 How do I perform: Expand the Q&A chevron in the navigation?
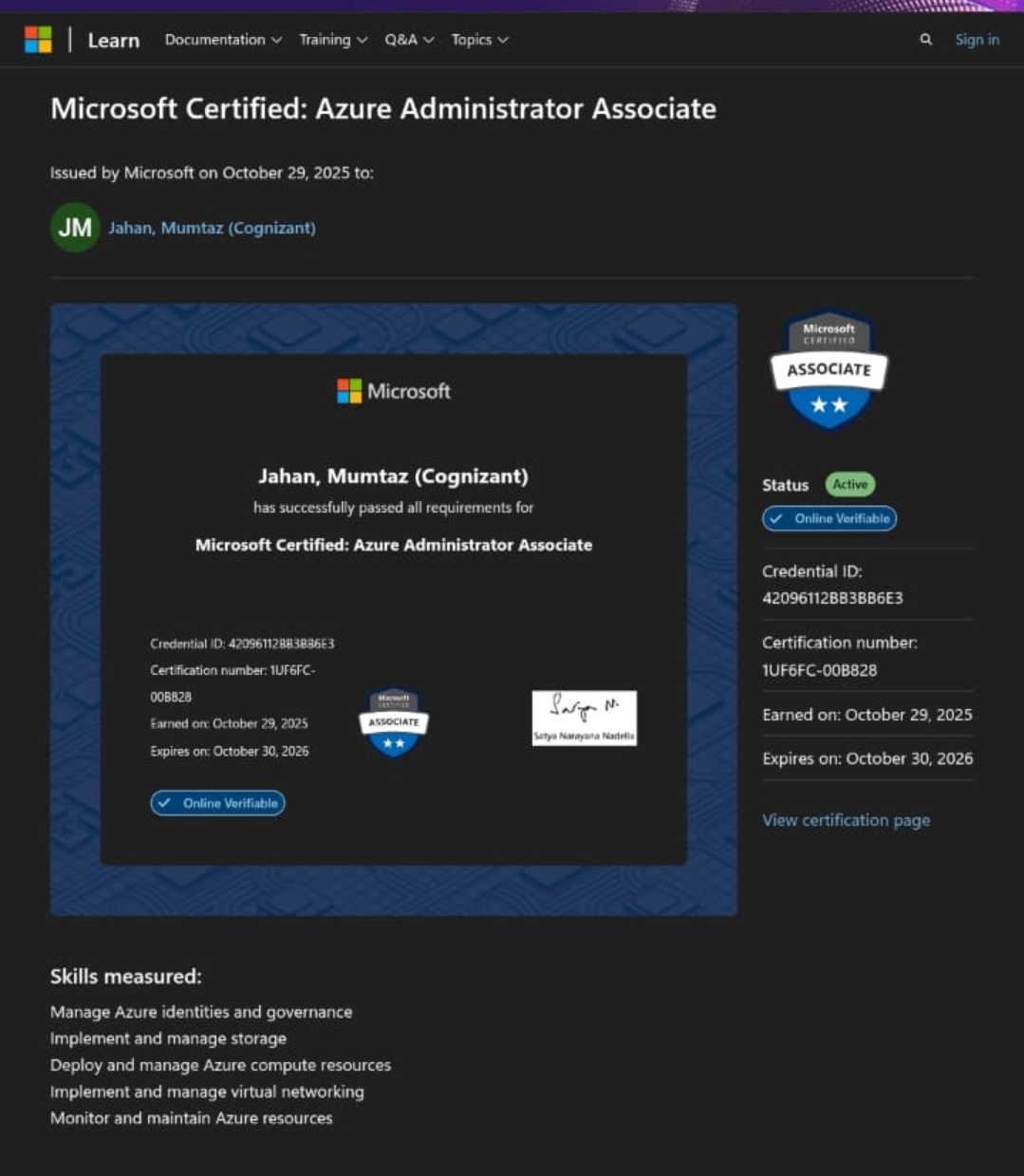431,40
